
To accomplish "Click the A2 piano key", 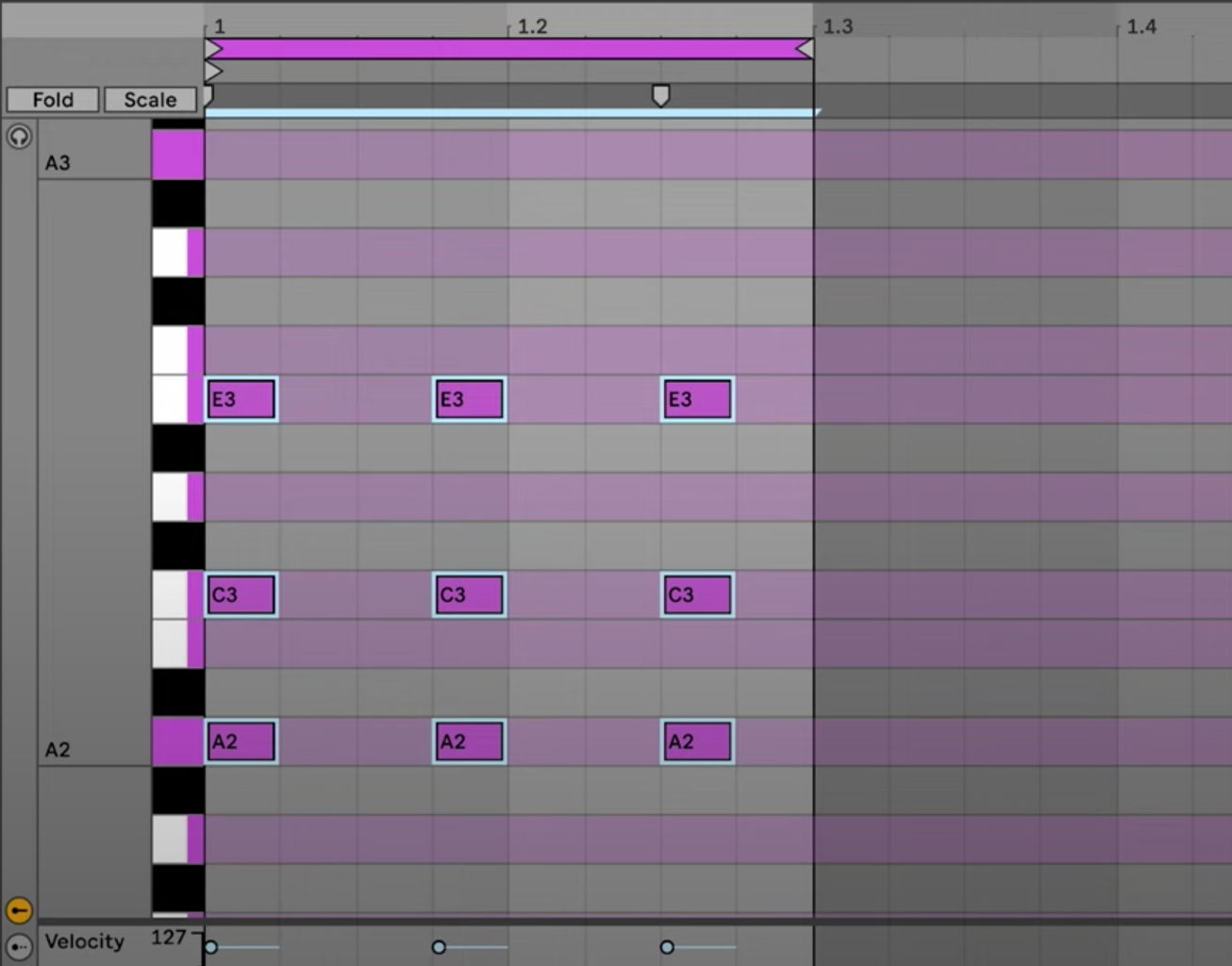I will point(178,741).
